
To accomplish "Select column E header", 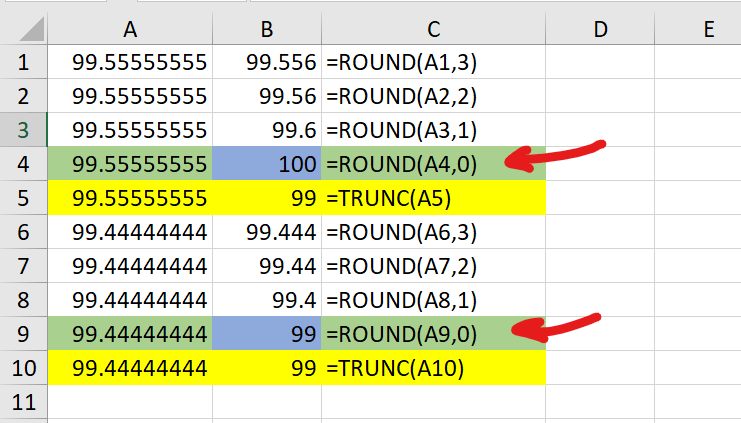I will [x=698, y=29].
